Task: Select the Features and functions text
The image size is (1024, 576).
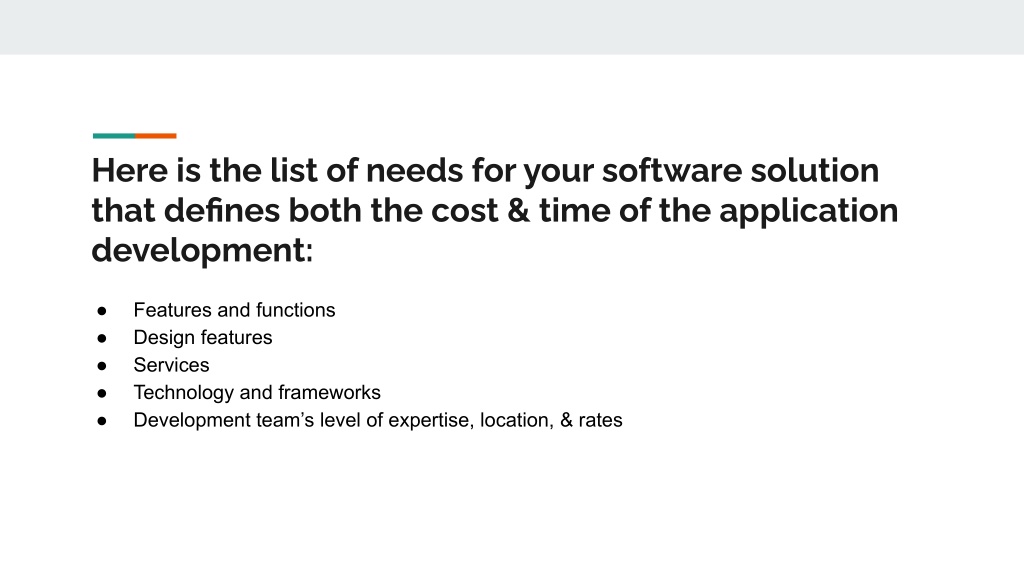Action: click(234, 310)
